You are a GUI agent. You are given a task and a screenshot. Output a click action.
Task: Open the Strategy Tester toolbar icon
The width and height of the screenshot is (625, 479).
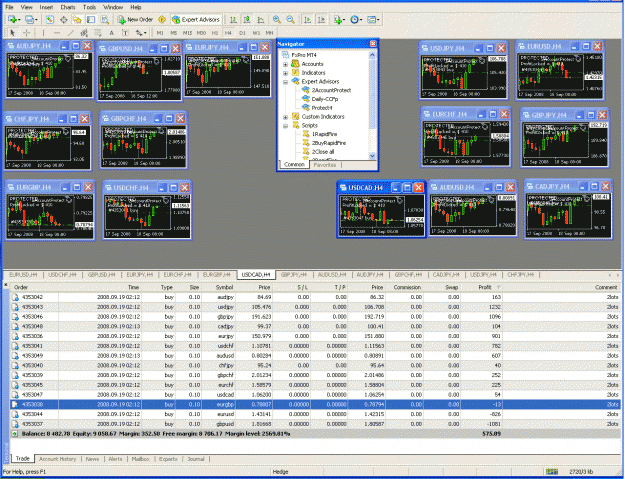(x=104, y=19)
